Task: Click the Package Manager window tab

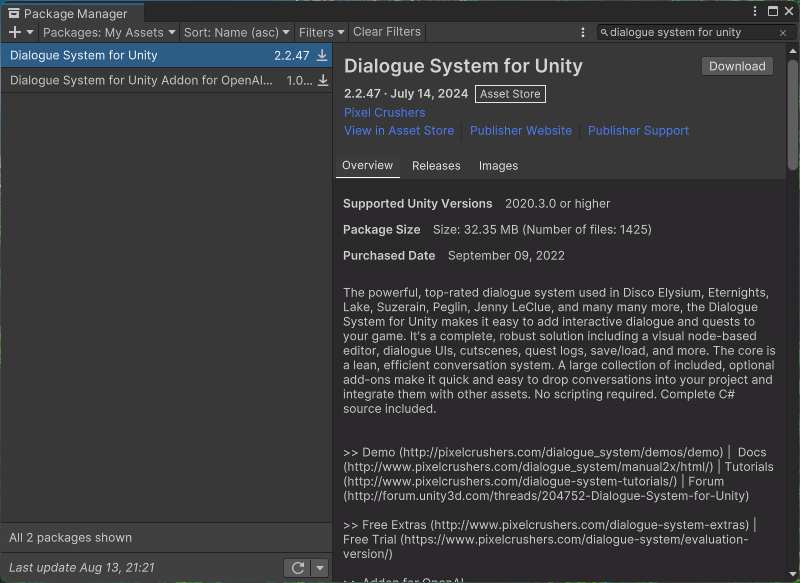Action: point(72,13)
